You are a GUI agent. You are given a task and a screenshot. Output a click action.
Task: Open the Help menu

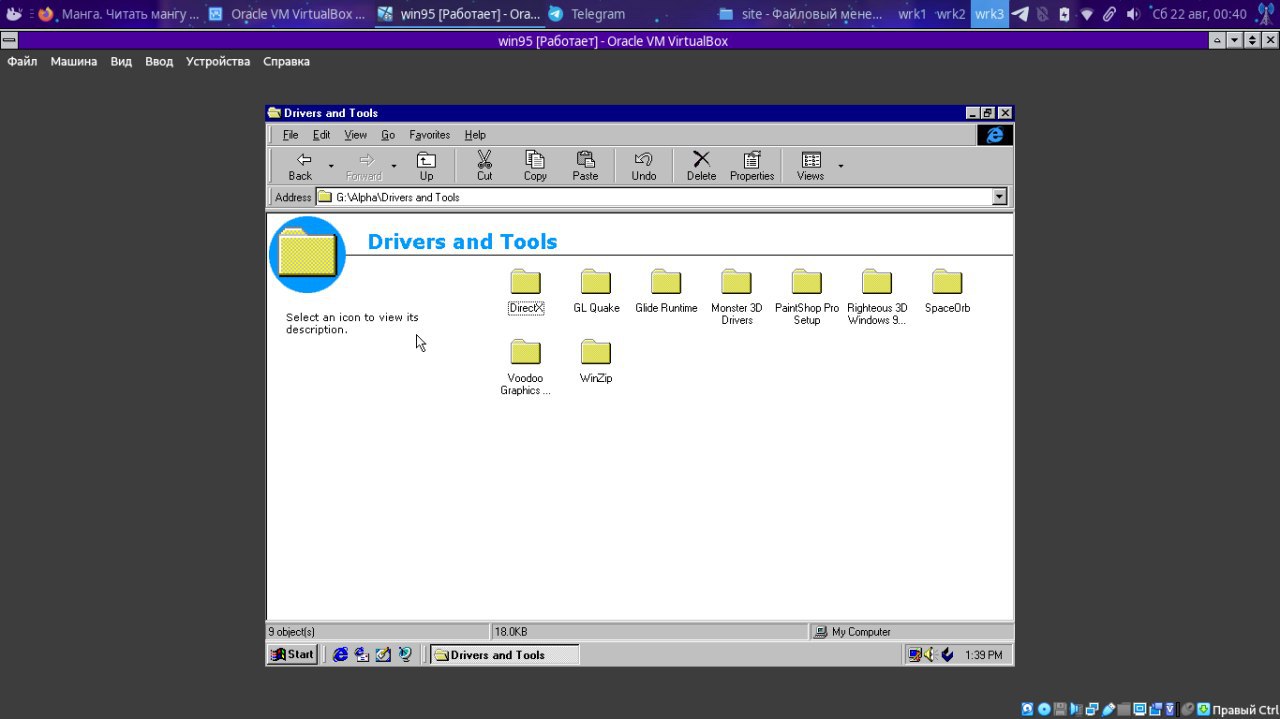coord(475,135)
